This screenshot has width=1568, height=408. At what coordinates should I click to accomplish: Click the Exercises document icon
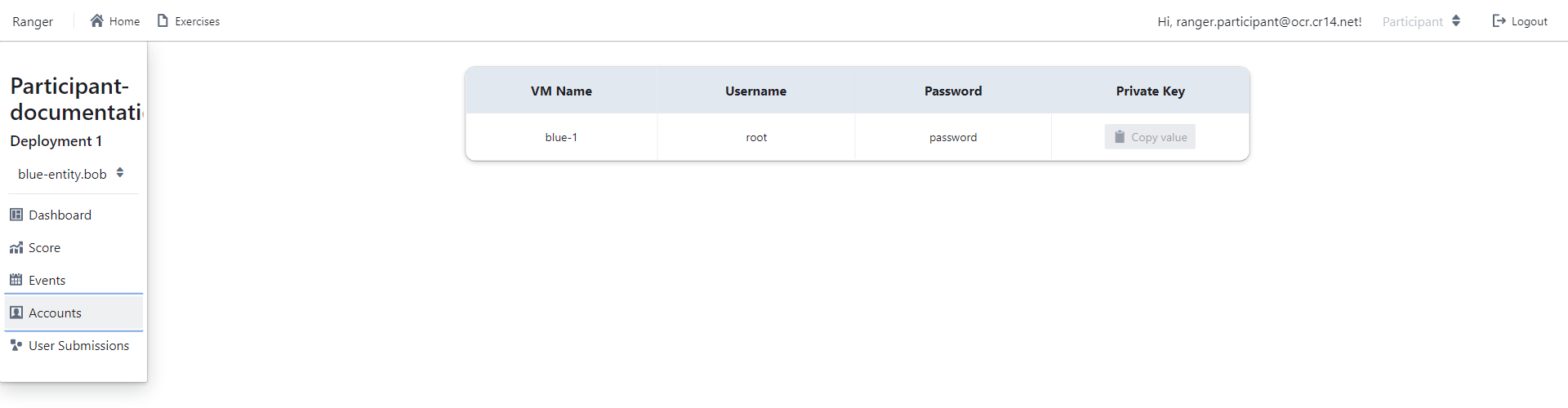click(163, 20)
